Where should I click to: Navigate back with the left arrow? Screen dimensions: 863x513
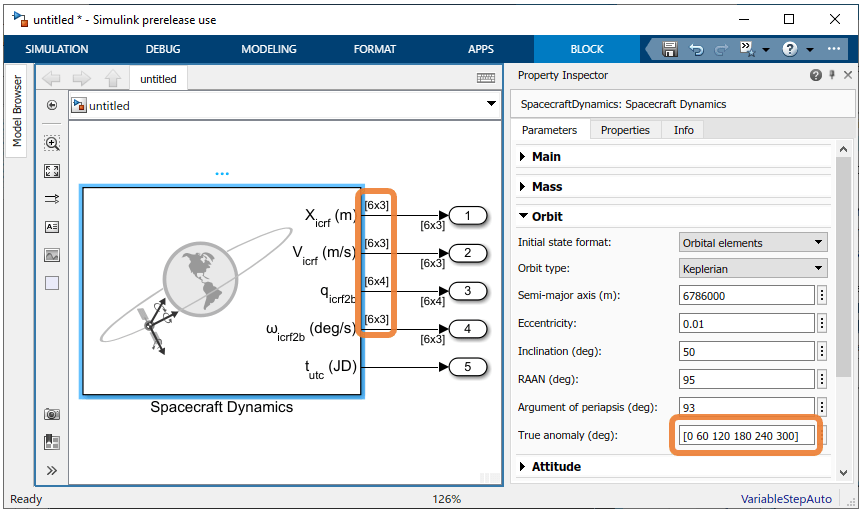[51, 78]
